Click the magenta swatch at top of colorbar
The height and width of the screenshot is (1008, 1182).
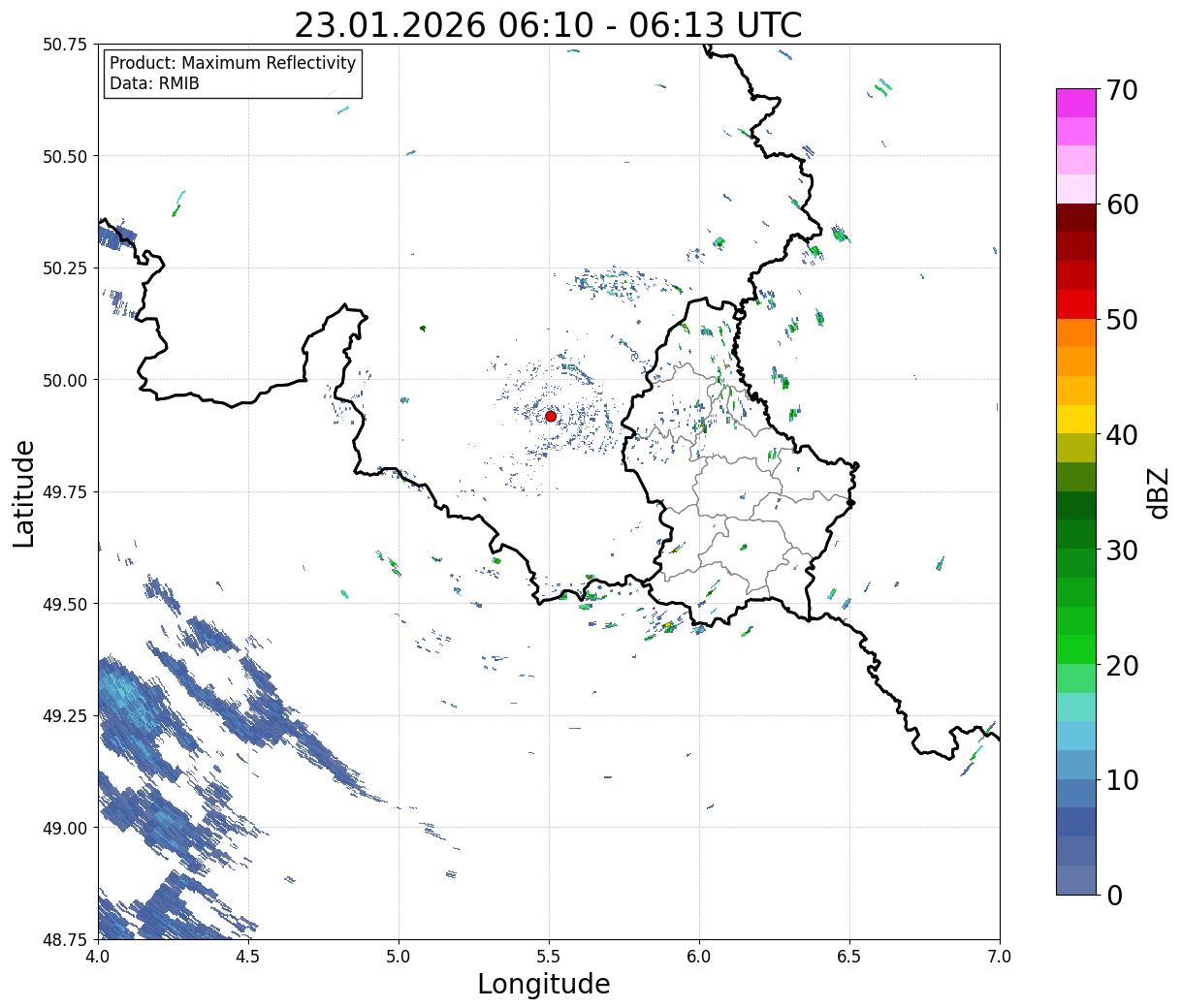[1076, 103]
